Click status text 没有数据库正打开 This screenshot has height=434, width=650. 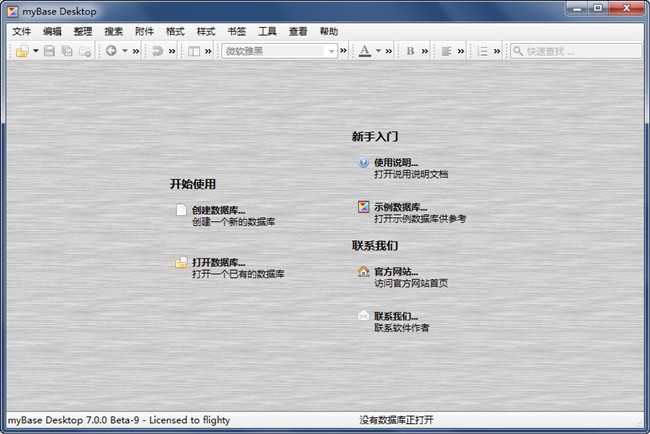click(396, 420)
